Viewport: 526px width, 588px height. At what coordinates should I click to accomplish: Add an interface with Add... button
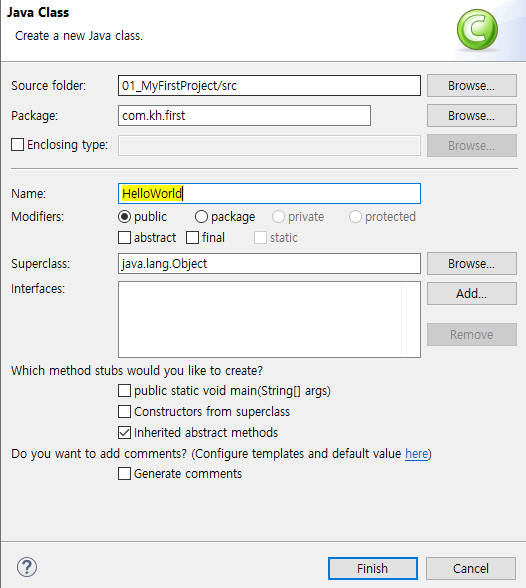click(x=472, y=294)
